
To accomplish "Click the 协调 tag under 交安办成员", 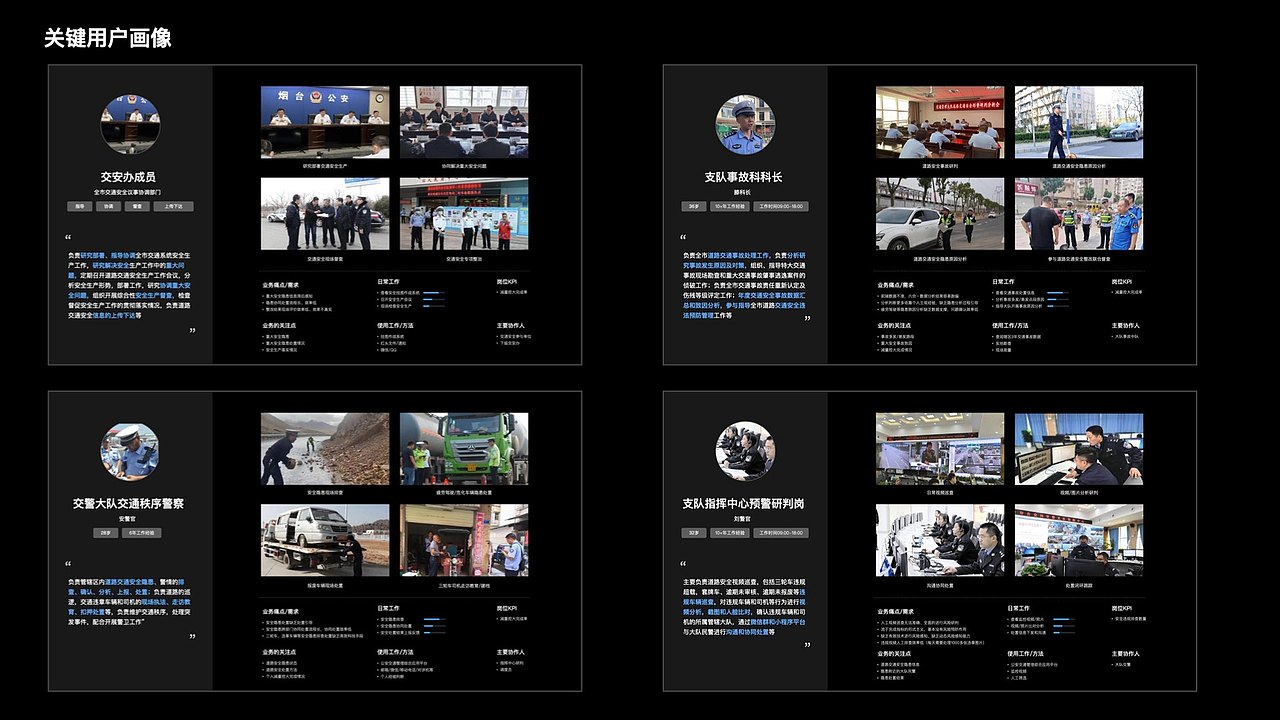I will click(108, 206).
